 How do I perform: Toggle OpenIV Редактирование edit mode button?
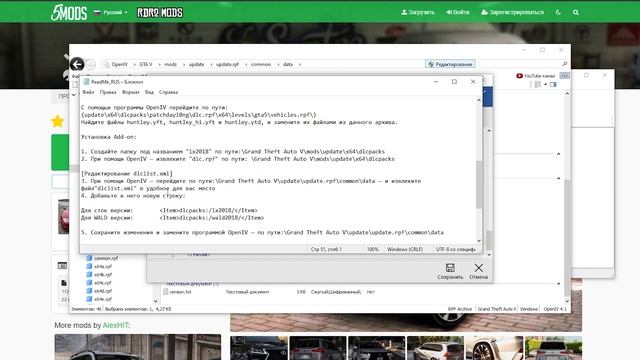tap(450, 64)
